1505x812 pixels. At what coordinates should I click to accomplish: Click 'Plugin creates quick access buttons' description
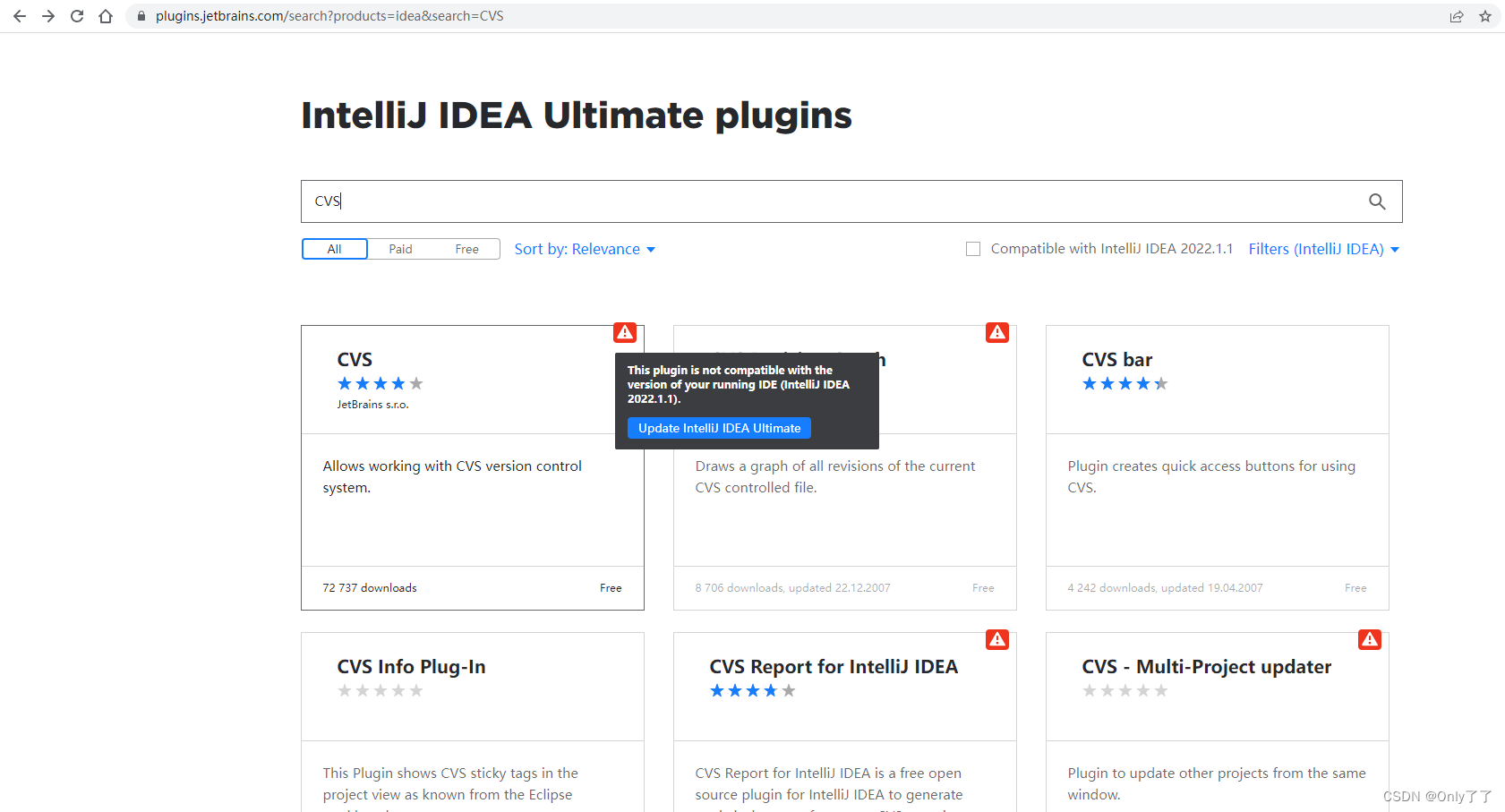(1211, 477)
